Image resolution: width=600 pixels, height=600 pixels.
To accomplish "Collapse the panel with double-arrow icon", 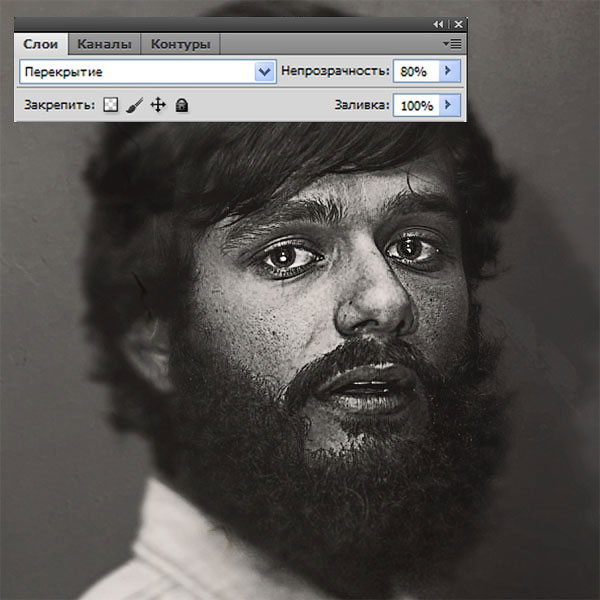I will coord(438,24).
